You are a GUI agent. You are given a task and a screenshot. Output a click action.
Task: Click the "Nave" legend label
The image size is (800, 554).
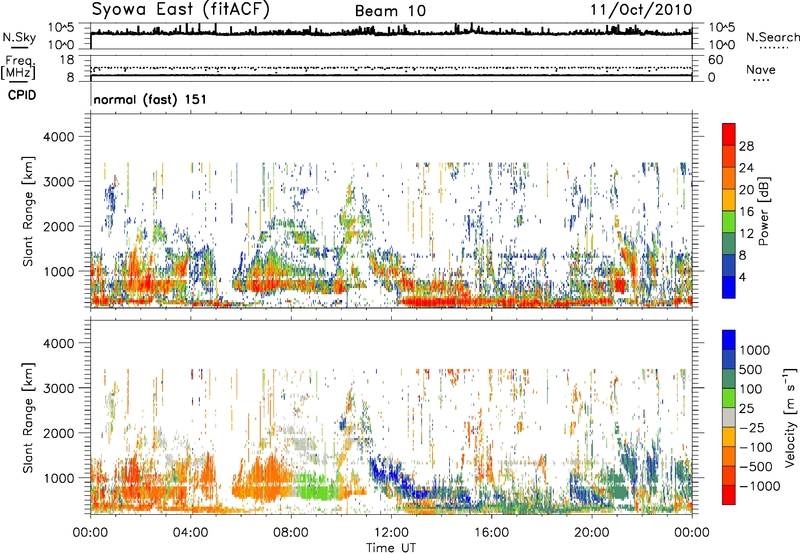click(761, 69)
